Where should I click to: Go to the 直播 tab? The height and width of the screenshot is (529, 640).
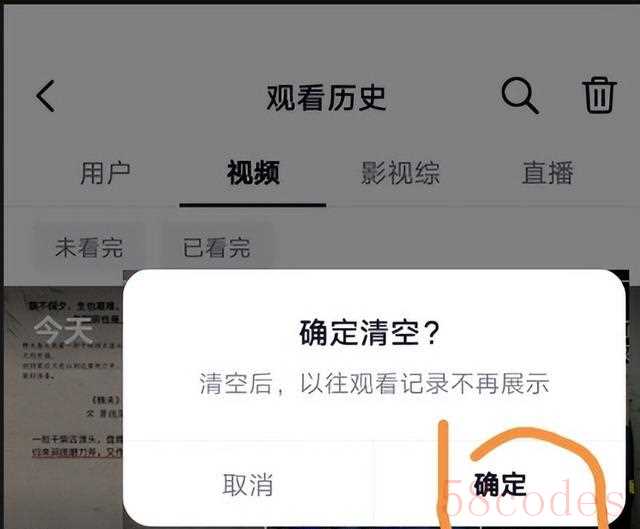coord(548,173)
